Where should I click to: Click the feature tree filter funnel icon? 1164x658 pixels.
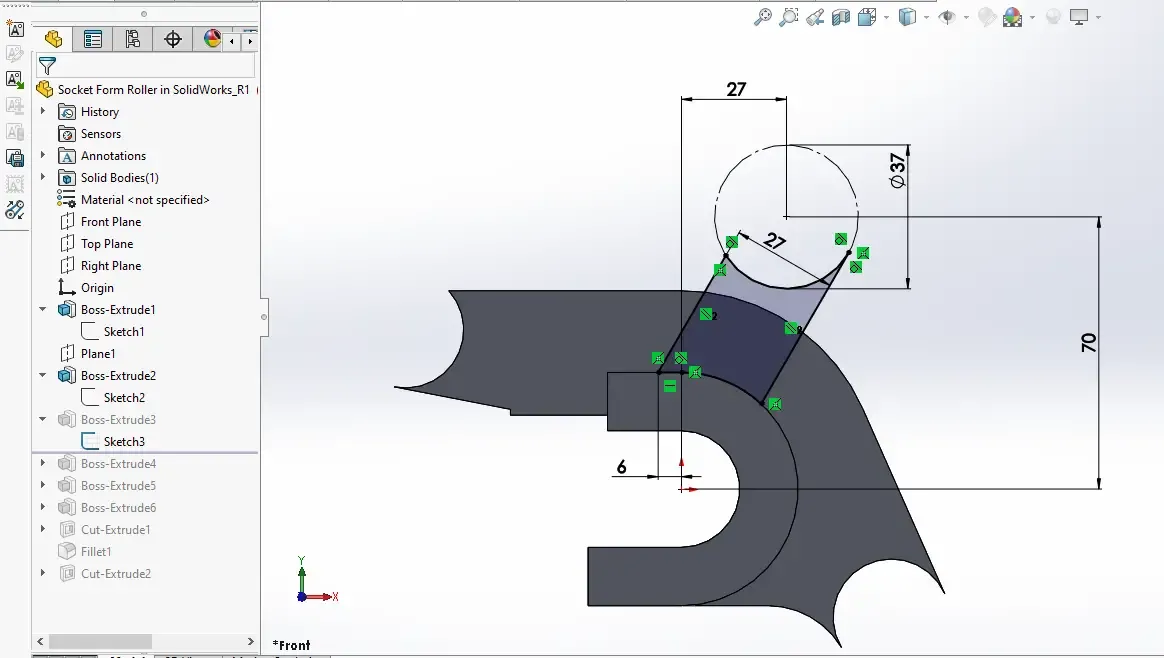coord(47,66)
